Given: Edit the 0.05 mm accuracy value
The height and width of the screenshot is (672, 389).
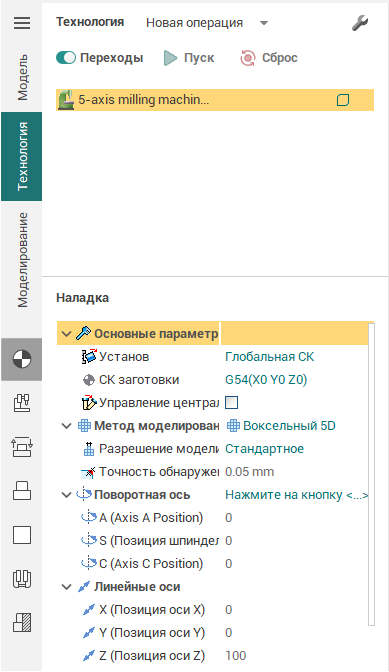Looking at the screenshot, I should pos(250,472).
